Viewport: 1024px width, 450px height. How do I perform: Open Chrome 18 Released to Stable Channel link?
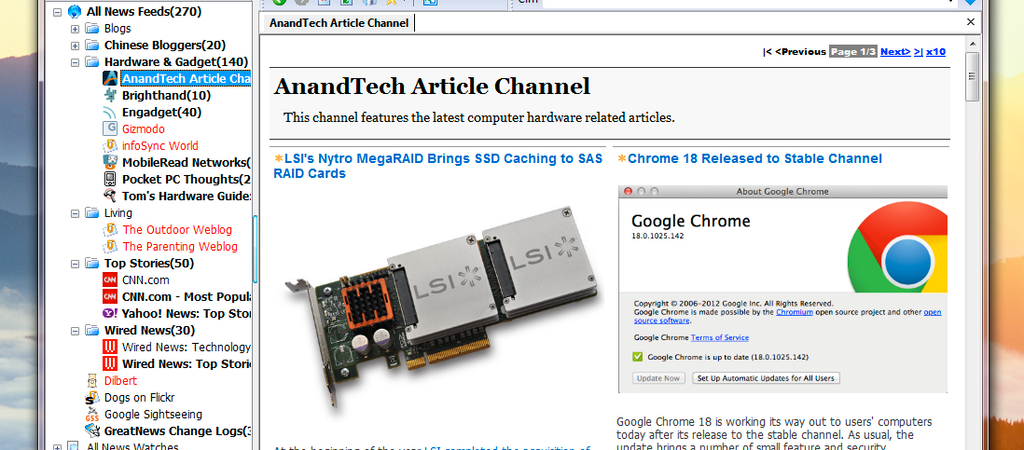click(x=754, y=159)
